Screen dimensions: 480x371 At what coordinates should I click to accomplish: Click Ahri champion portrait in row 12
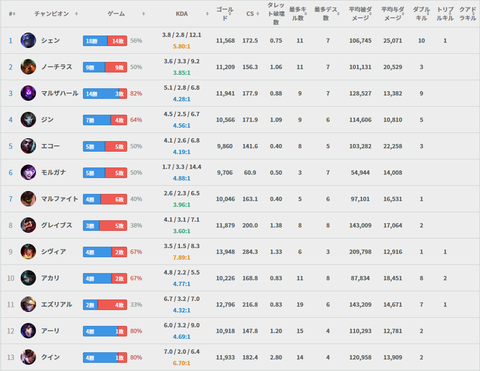point(28,331)
